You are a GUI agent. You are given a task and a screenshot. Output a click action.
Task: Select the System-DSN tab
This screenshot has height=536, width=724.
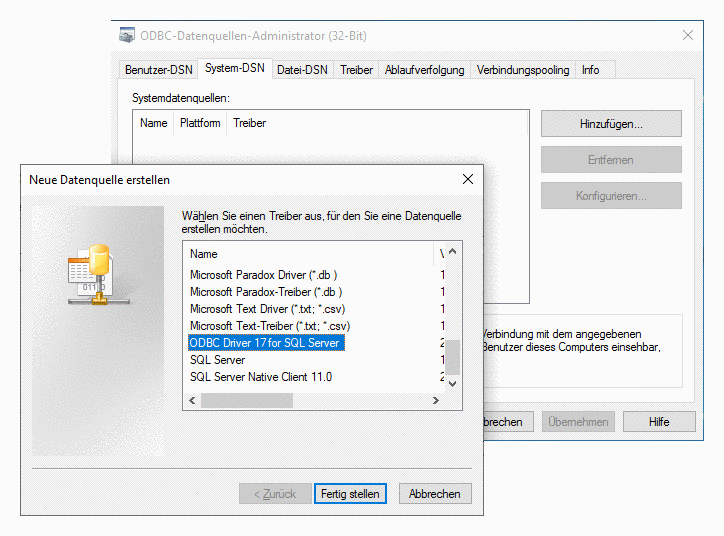click(x=235, y=68)
